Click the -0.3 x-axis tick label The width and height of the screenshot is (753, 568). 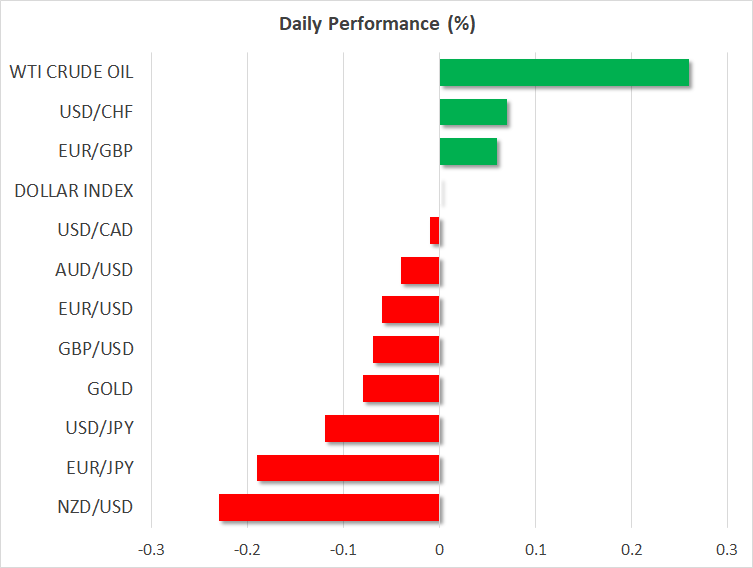[151, 549]
